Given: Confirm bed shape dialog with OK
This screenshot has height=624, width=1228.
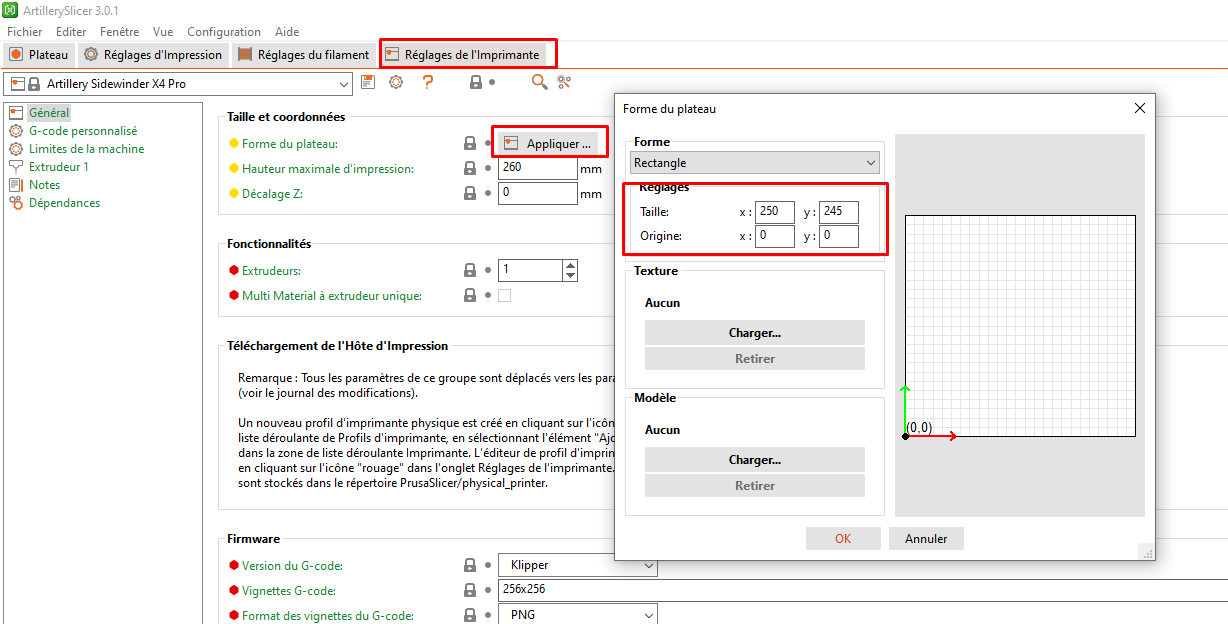Looking at the screenshot, I should pyautogui.click(x=843, y=538).
